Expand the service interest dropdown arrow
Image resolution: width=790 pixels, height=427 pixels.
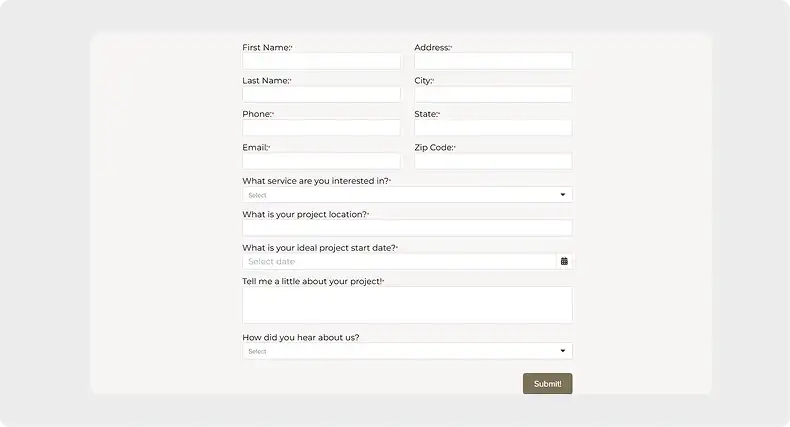tap(563, 195)
